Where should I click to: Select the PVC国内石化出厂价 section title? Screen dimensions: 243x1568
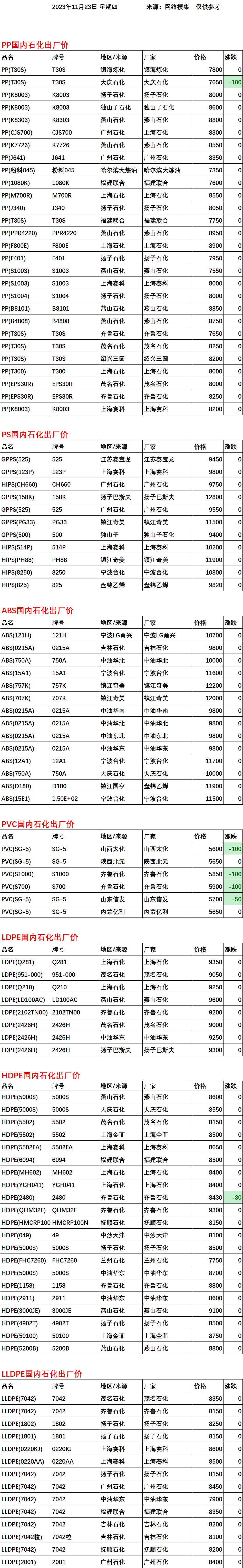coord(38,824)
